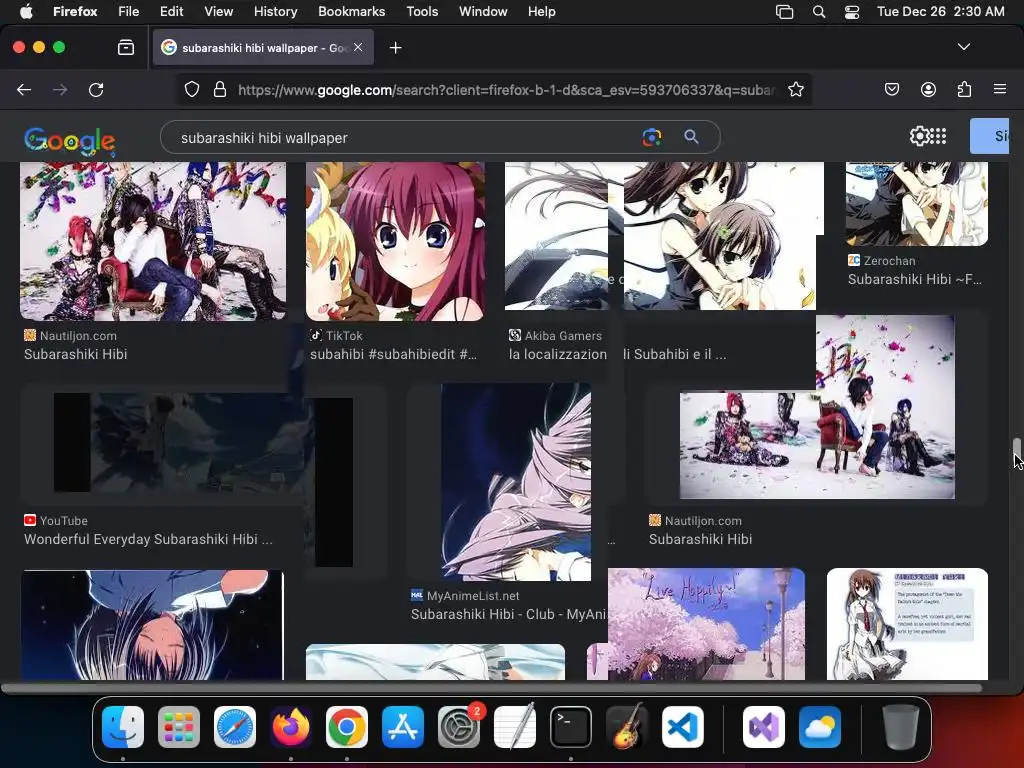Open the History menu
The image size is (1024, 768).
tap(275, 11)
